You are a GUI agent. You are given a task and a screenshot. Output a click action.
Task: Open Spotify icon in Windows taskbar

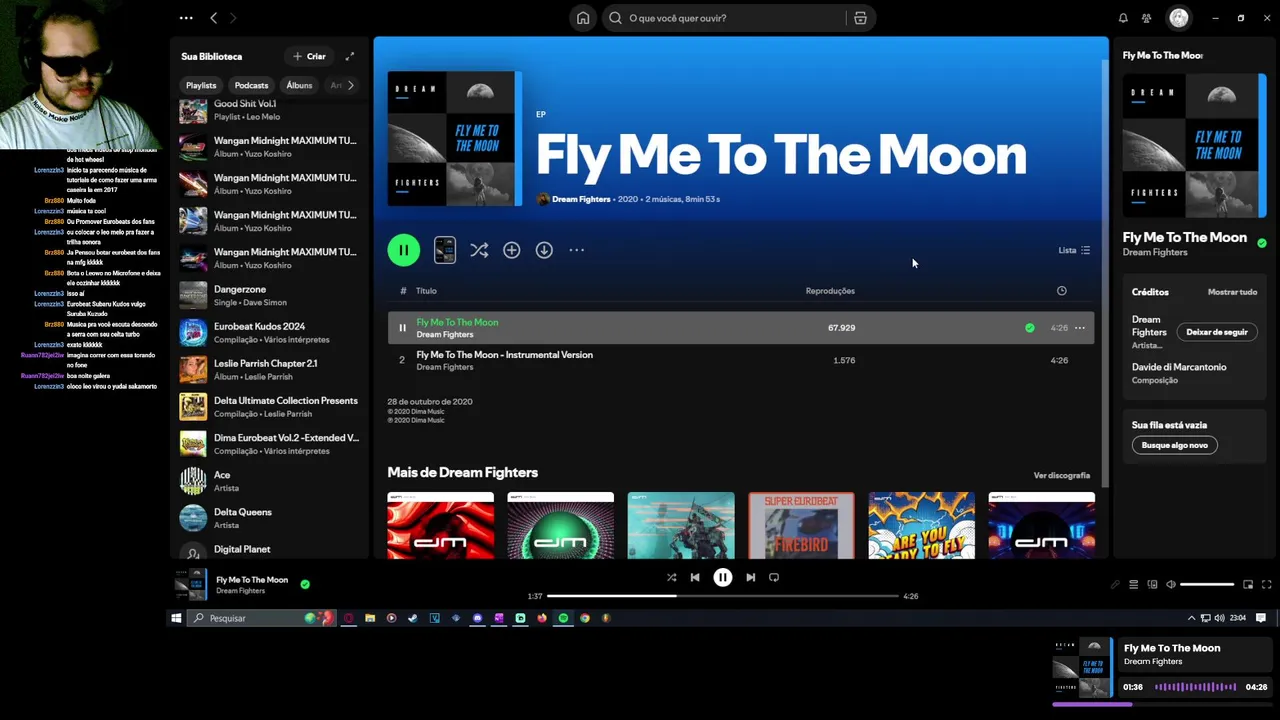[x=563, y=618]
